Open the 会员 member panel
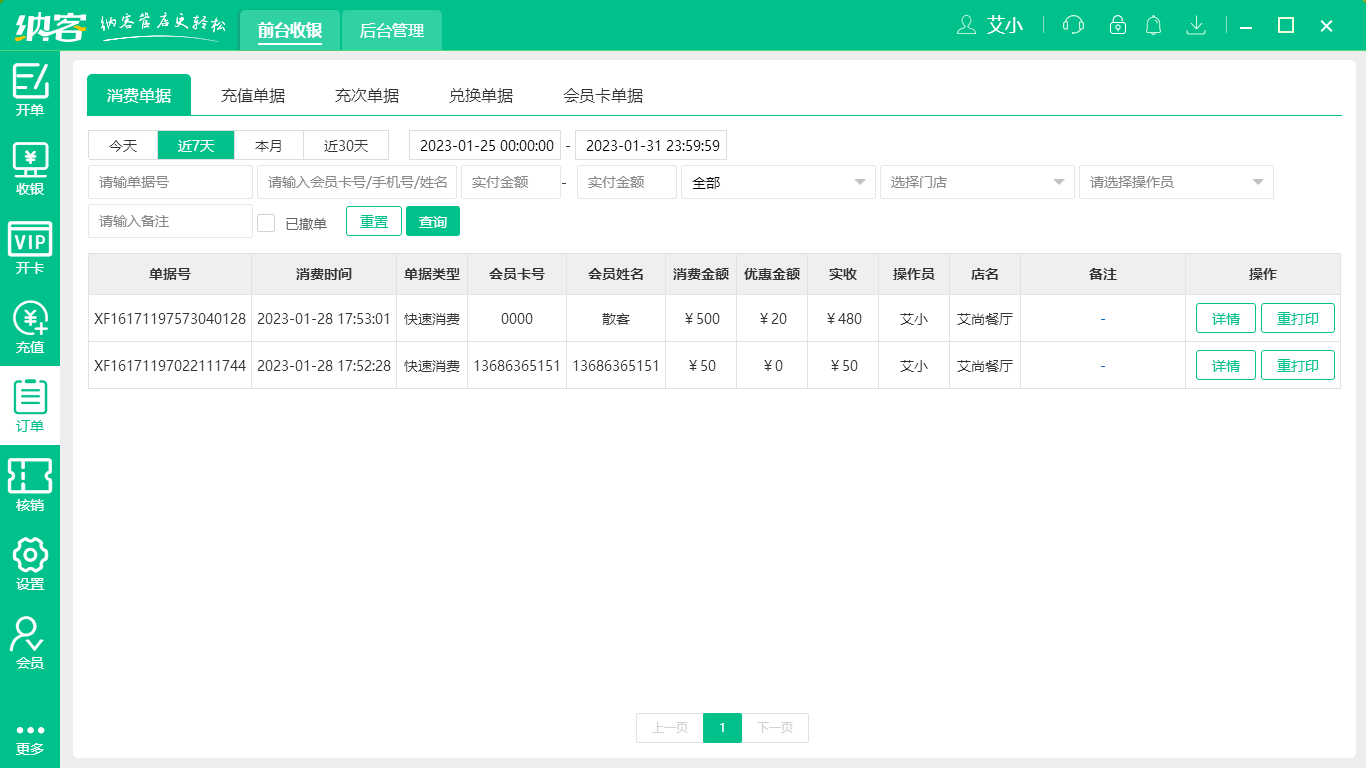1366x768 pixels. tap(30, 640)
